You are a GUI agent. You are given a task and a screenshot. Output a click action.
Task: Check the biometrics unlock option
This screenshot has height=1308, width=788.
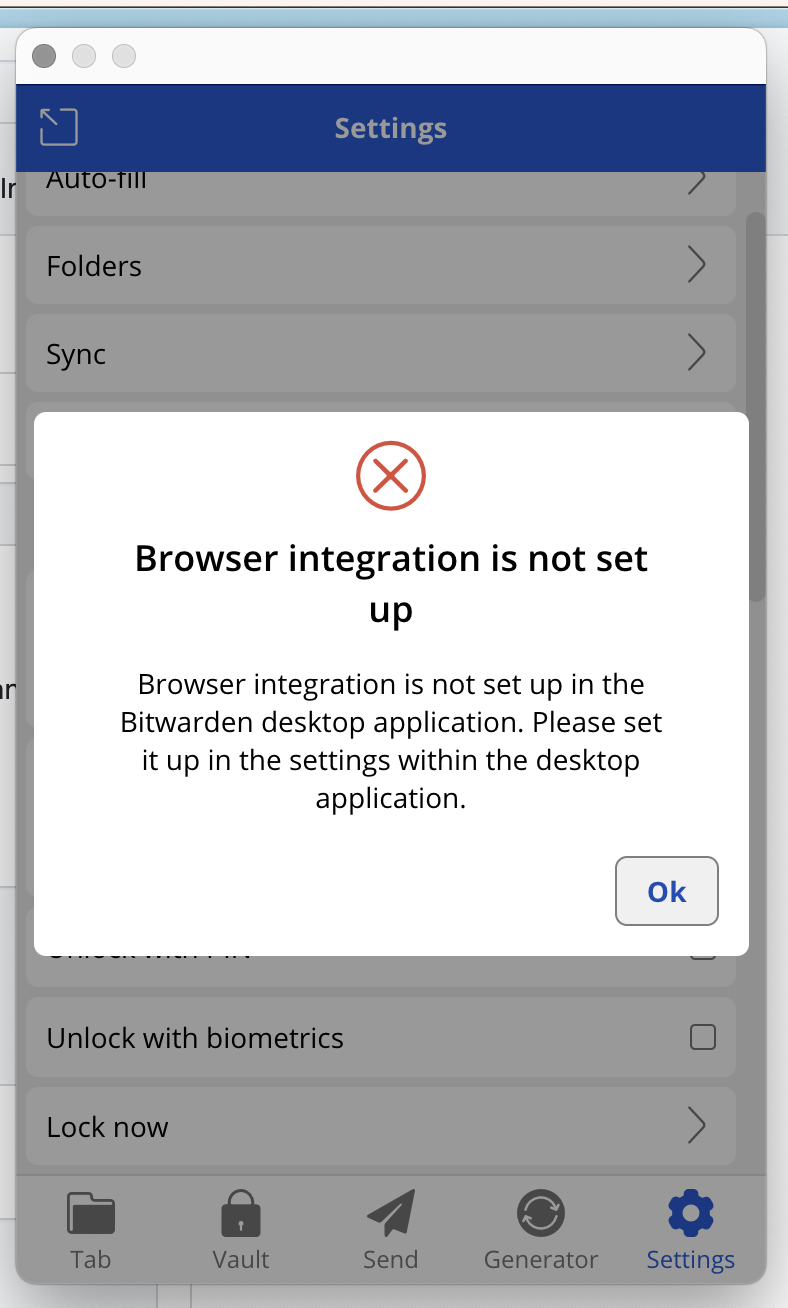(702, 1037)
